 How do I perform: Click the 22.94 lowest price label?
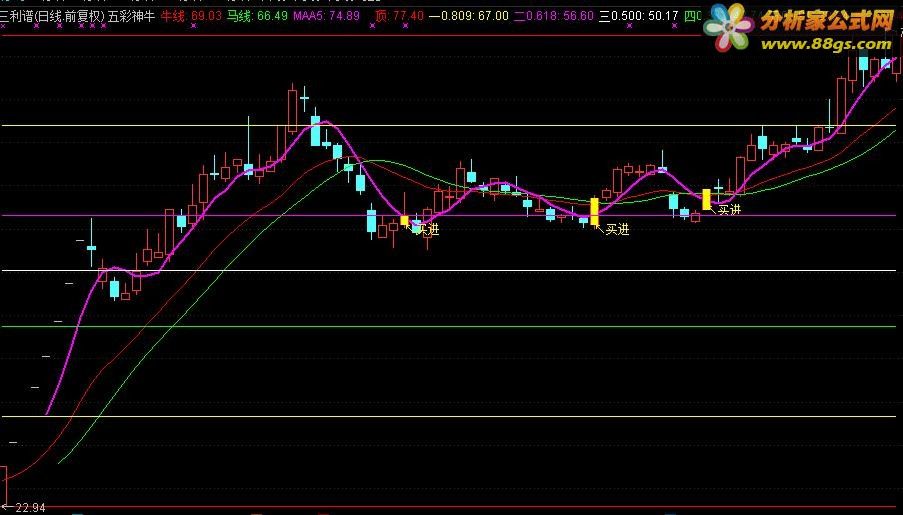coord(30,508)
